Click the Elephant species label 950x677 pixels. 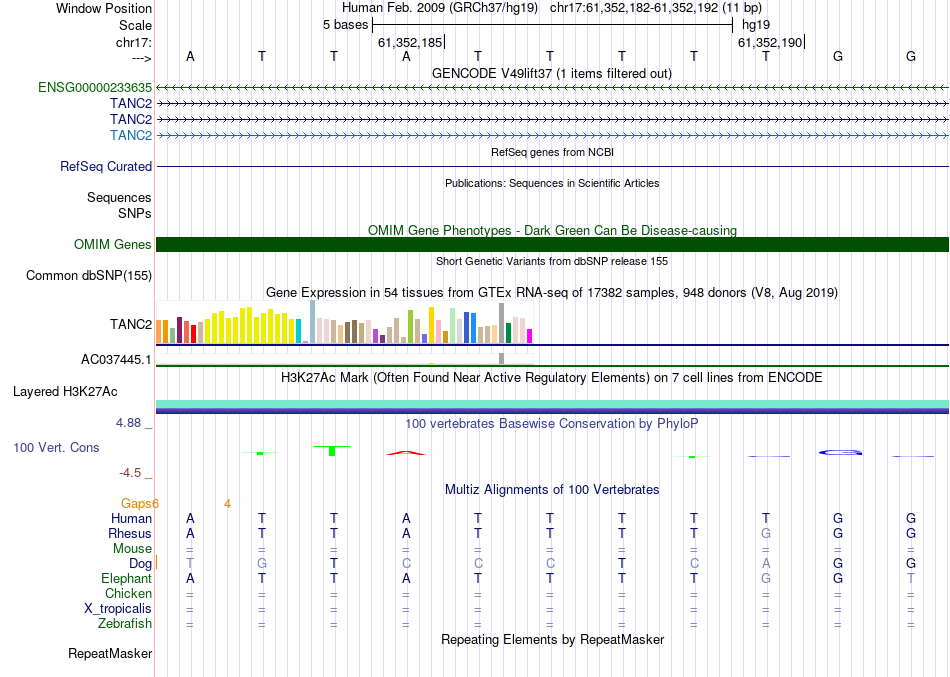pyautogui.click(x=127, y=578)
